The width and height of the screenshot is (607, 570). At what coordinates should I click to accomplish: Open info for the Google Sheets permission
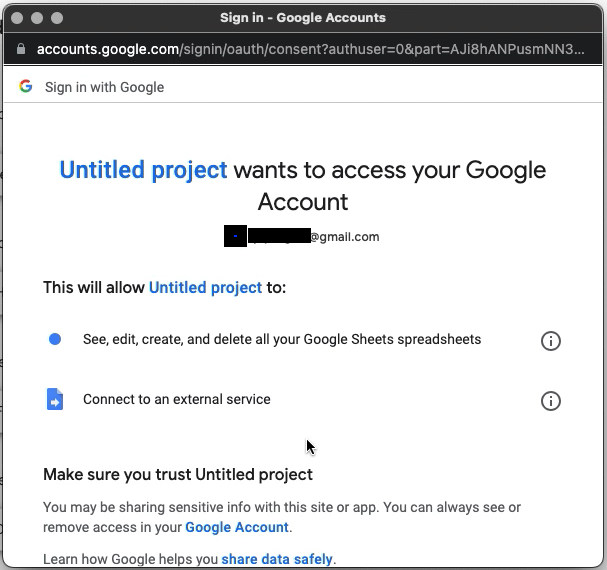pyautogui.click(x=550, y=341)
